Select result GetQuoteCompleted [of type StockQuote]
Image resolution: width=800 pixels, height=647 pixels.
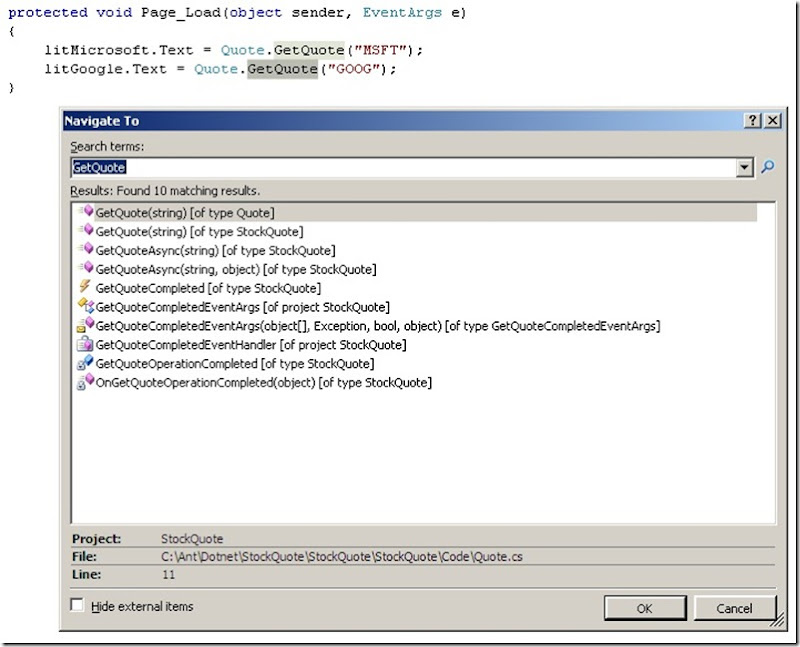point(208,288)
